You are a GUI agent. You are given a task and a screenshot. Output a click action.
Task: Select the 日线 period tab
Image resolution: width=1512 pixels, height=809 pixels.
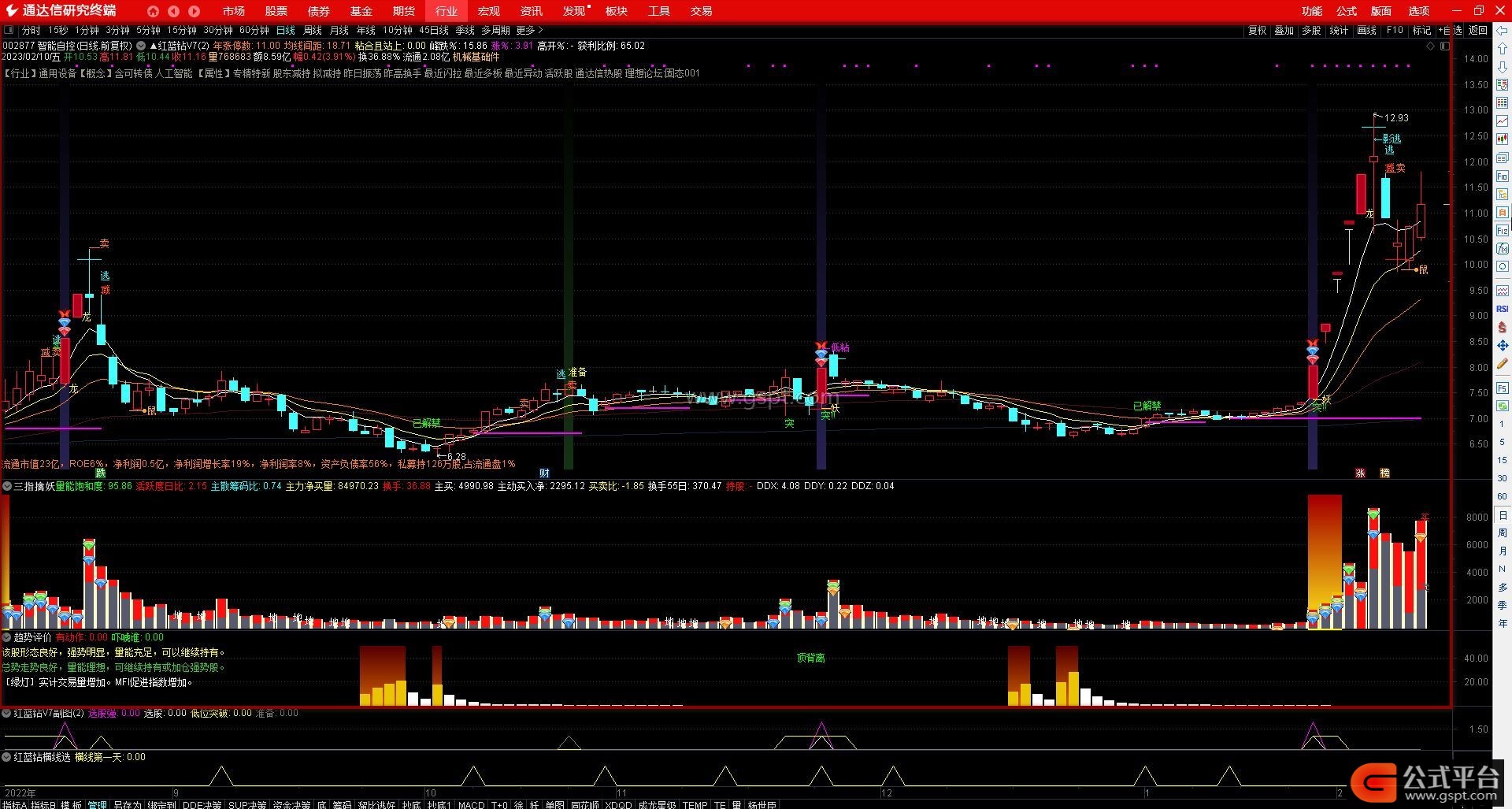(x=285, y=31)
